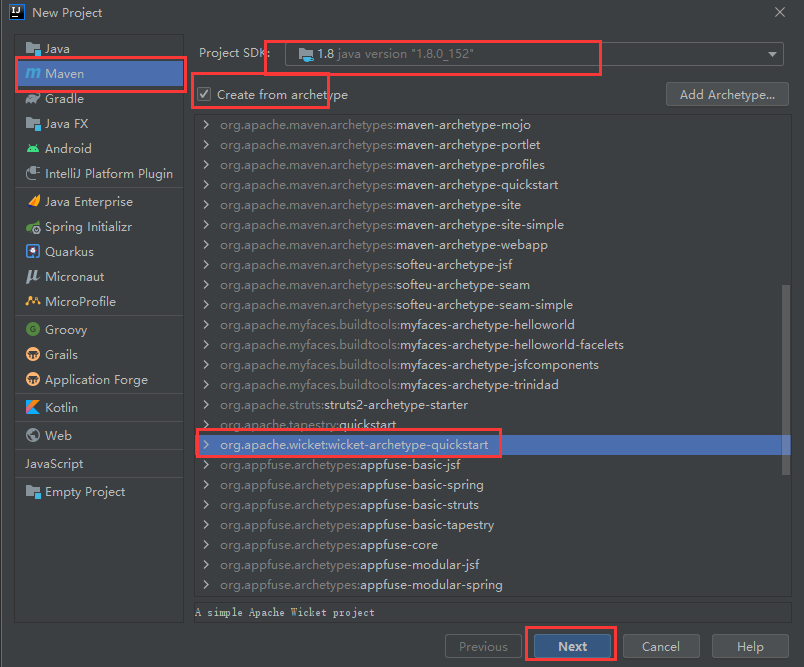Click the Spring Initializr leaf icon

coord(33,227)
